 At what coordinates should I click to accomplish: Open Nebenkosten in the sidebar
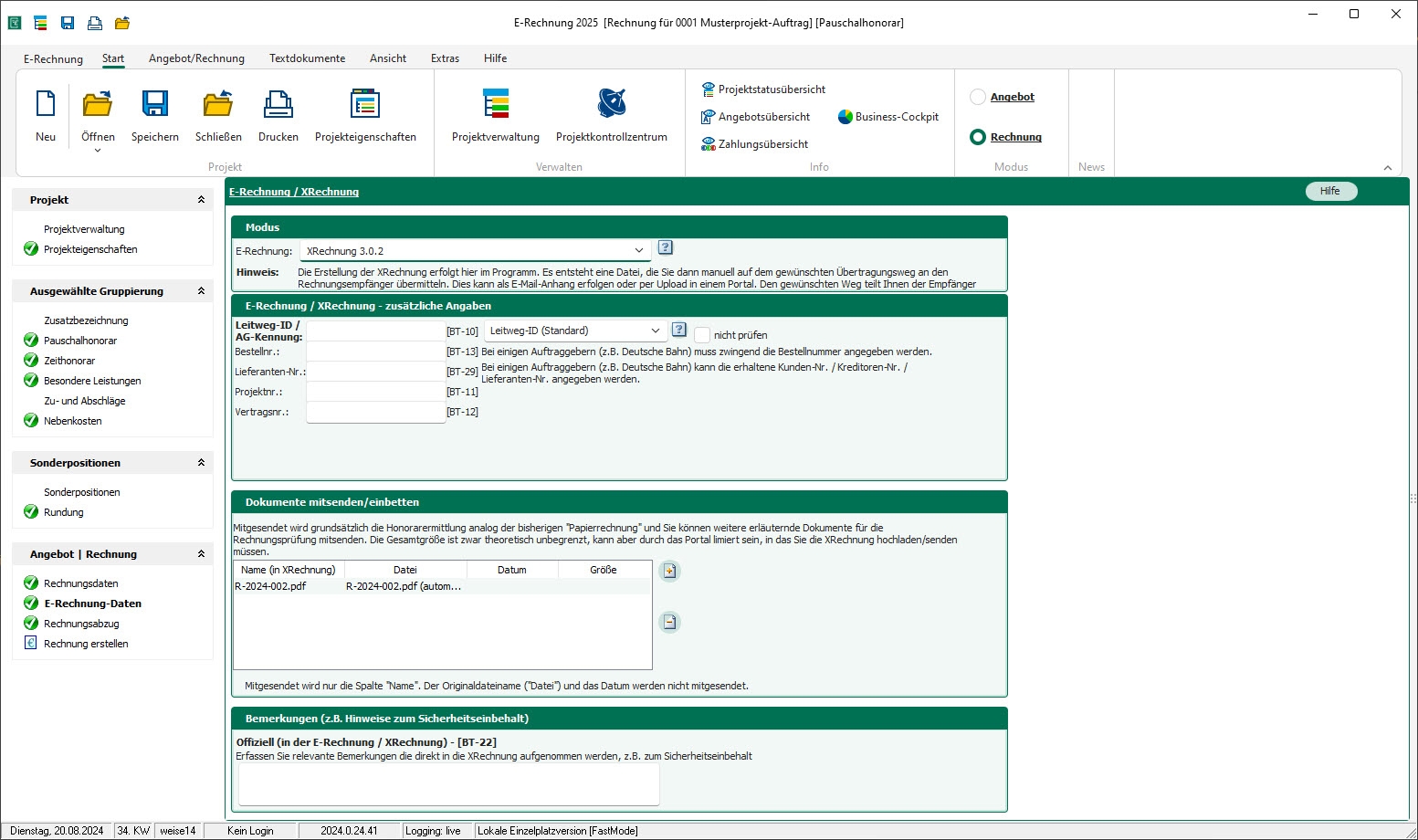[73, 421]
